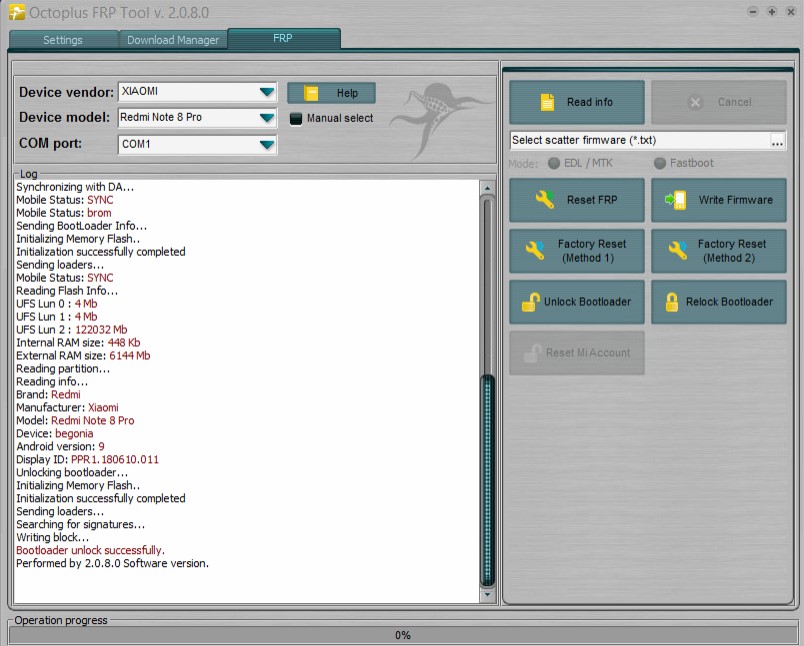Click the Unlock Bootloader button label
Viewport: 804px width, 646px height.
coord(587,301)
